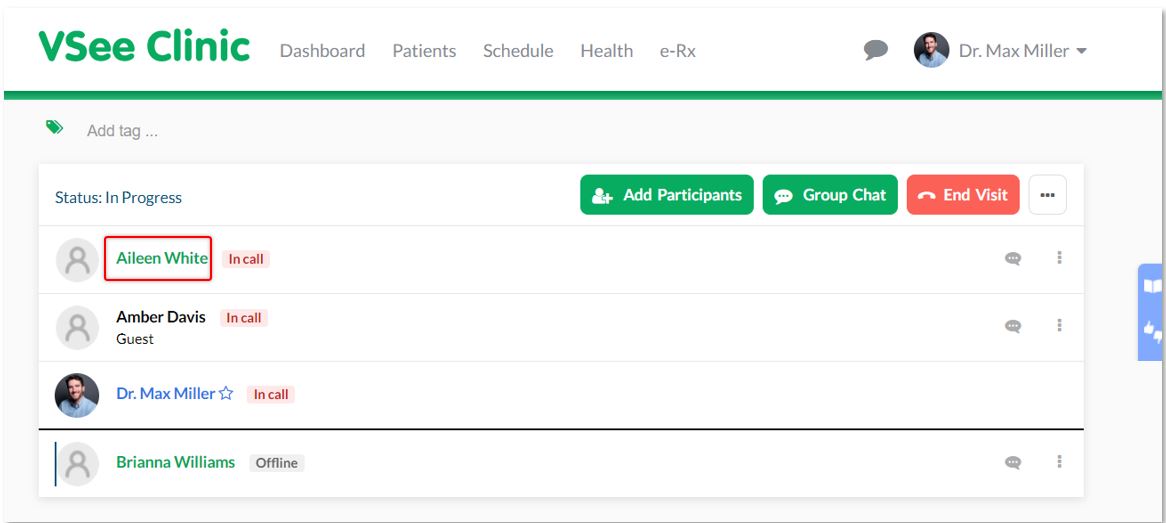Open chat bubble for Amber Davis

point(1013,326)
